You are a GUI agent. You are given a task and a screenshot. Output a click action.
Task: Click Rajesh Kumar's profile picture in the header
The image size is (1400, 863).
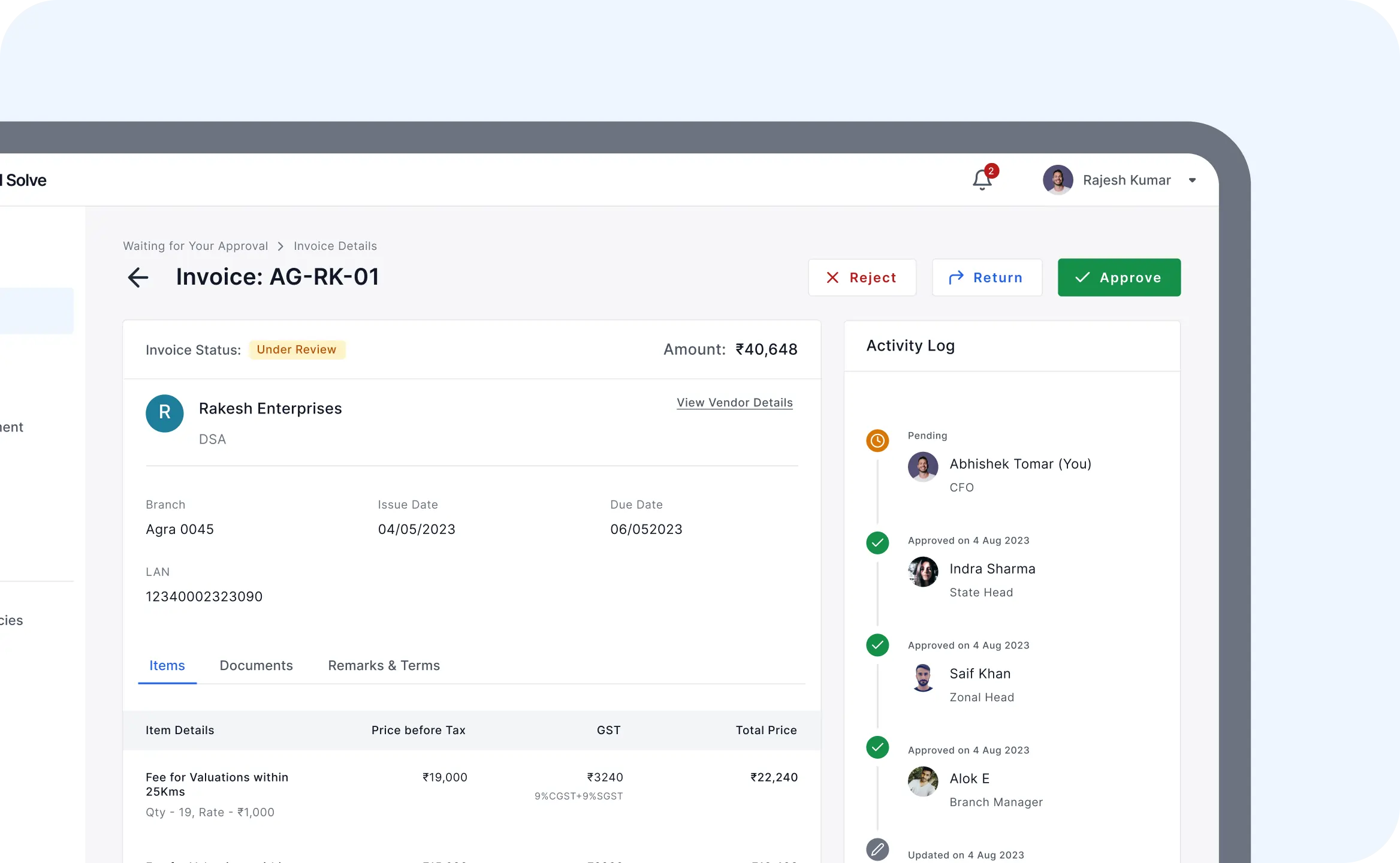coord(1058,180)
